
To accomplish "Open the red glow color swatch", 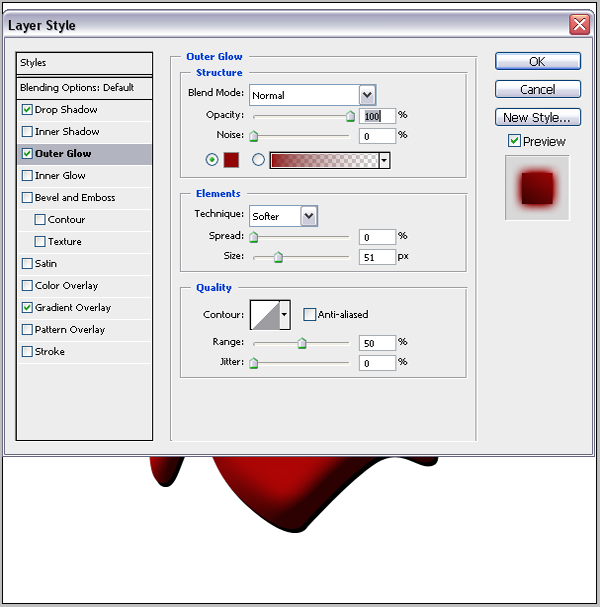I will tap(231, 160).
